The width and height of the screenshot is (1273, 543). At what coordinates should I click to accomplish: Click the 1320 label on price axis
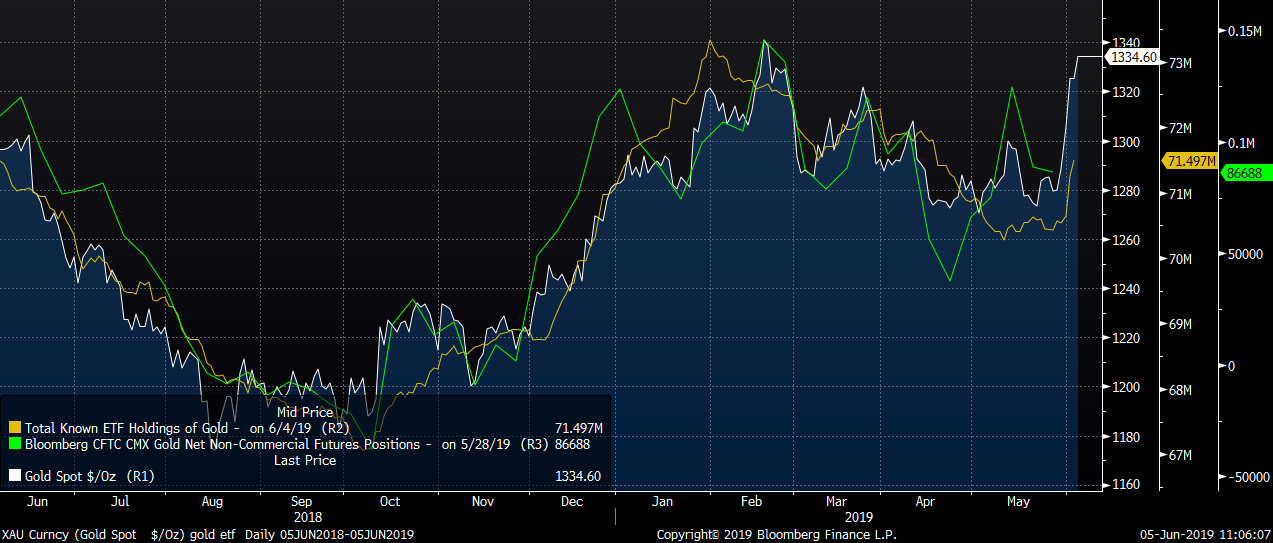1126,92
